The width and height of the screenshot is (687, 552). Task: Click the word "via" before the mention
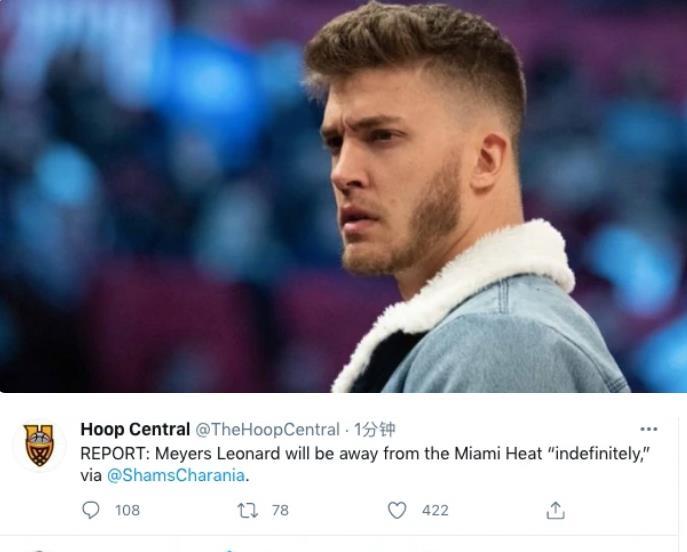click(x=91, y=475)
